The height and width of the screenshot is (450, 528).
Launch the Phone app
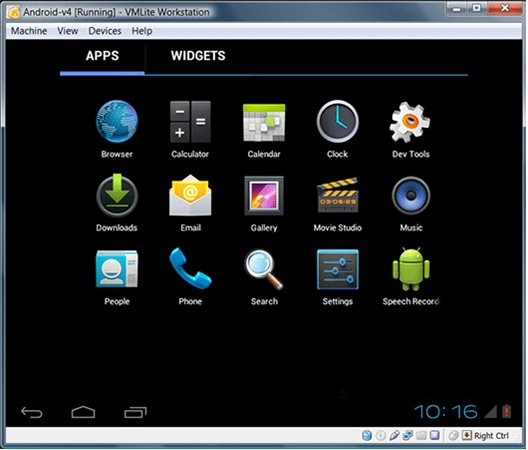tap(190, 268)
